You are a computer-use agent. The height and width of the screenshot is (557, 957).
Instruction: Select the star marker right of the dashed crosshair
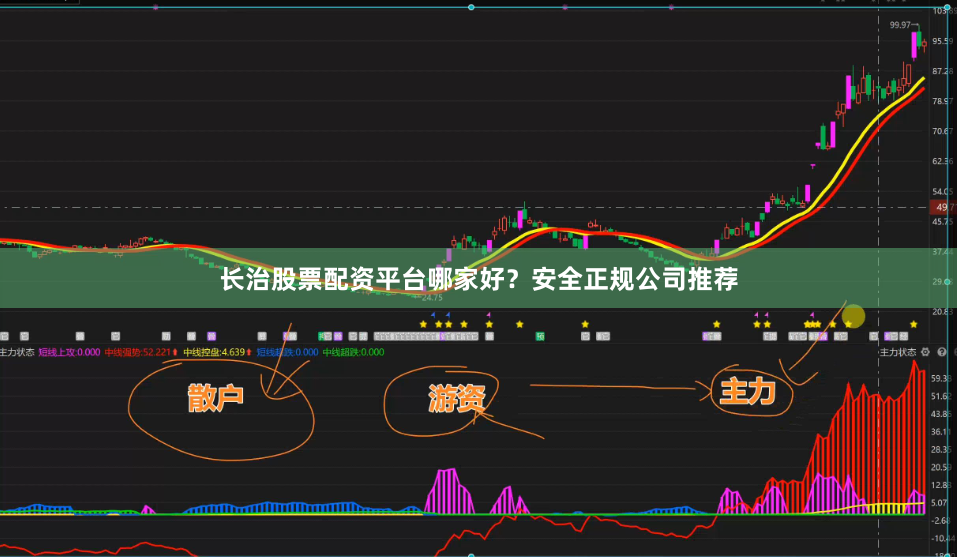tap(914, 325)
